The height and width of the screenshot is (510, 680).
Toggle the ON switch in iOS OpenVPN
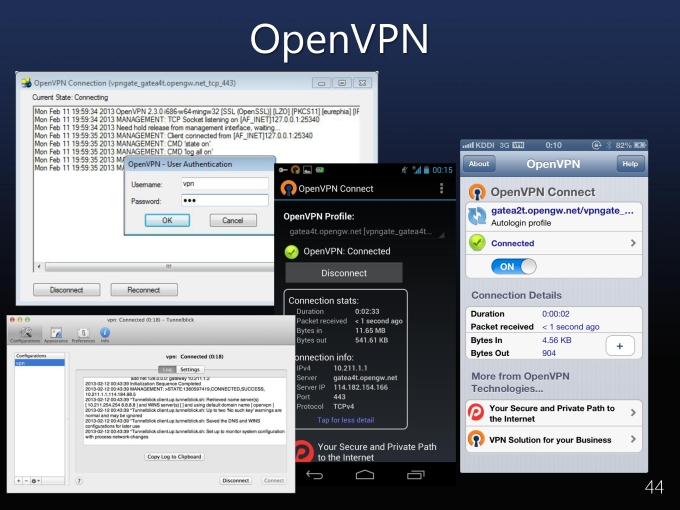(x=513, y=266)
